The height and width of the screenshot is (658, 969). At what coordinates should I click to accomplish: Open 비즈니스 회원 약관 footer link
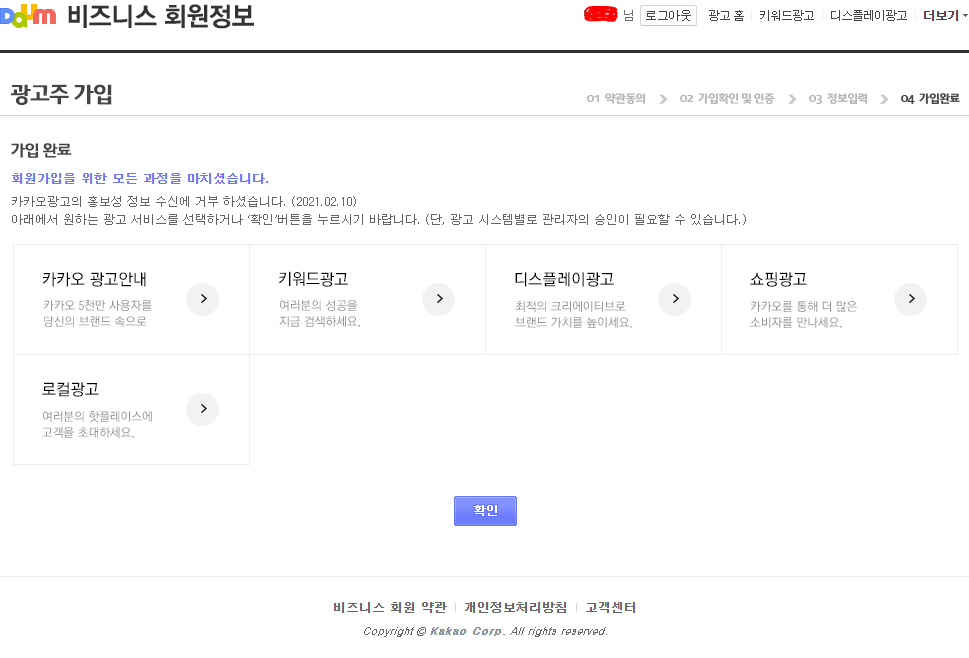389,607
